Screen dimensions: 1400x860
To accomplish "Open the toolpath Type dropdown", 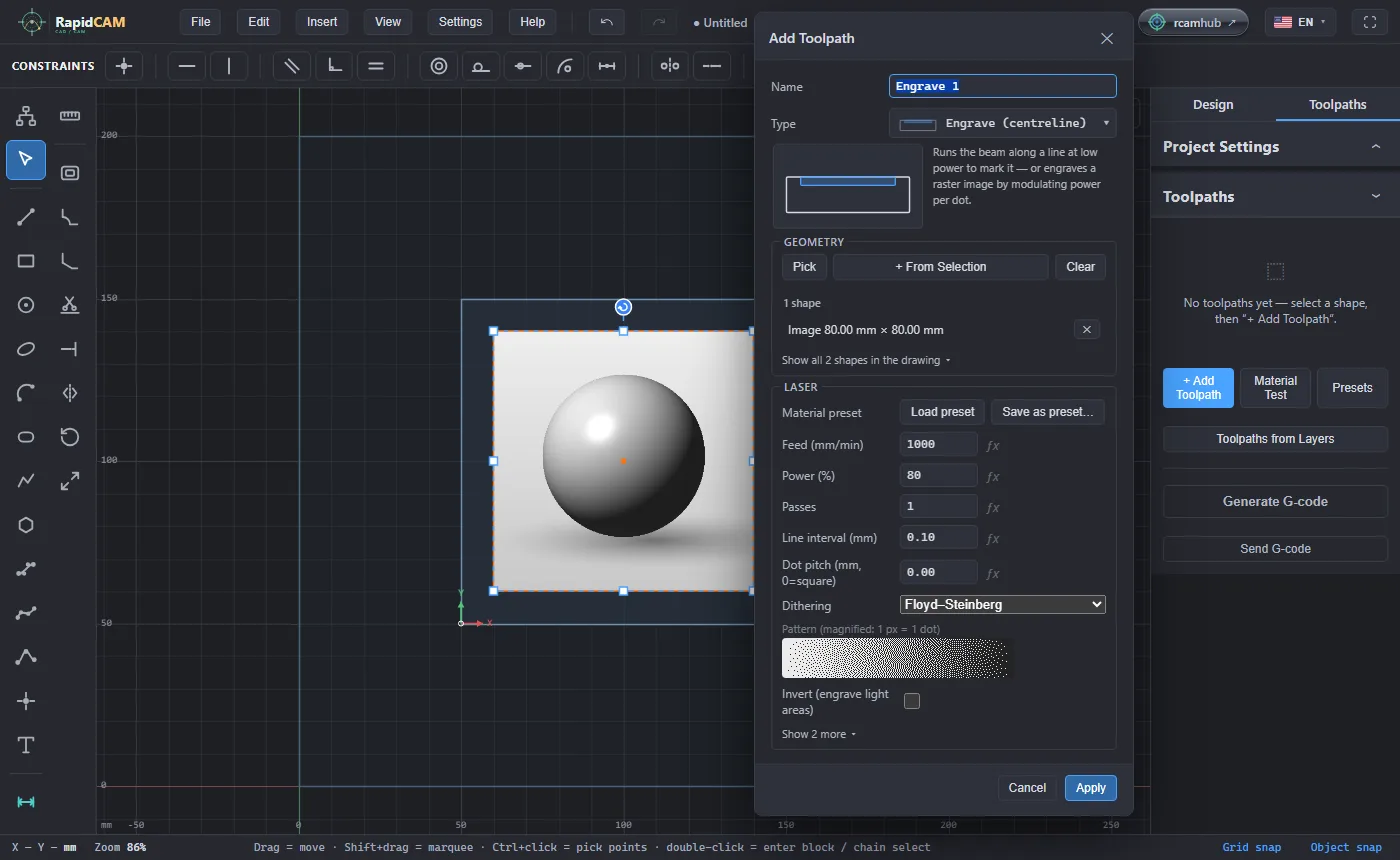I will click(1003, 123).
